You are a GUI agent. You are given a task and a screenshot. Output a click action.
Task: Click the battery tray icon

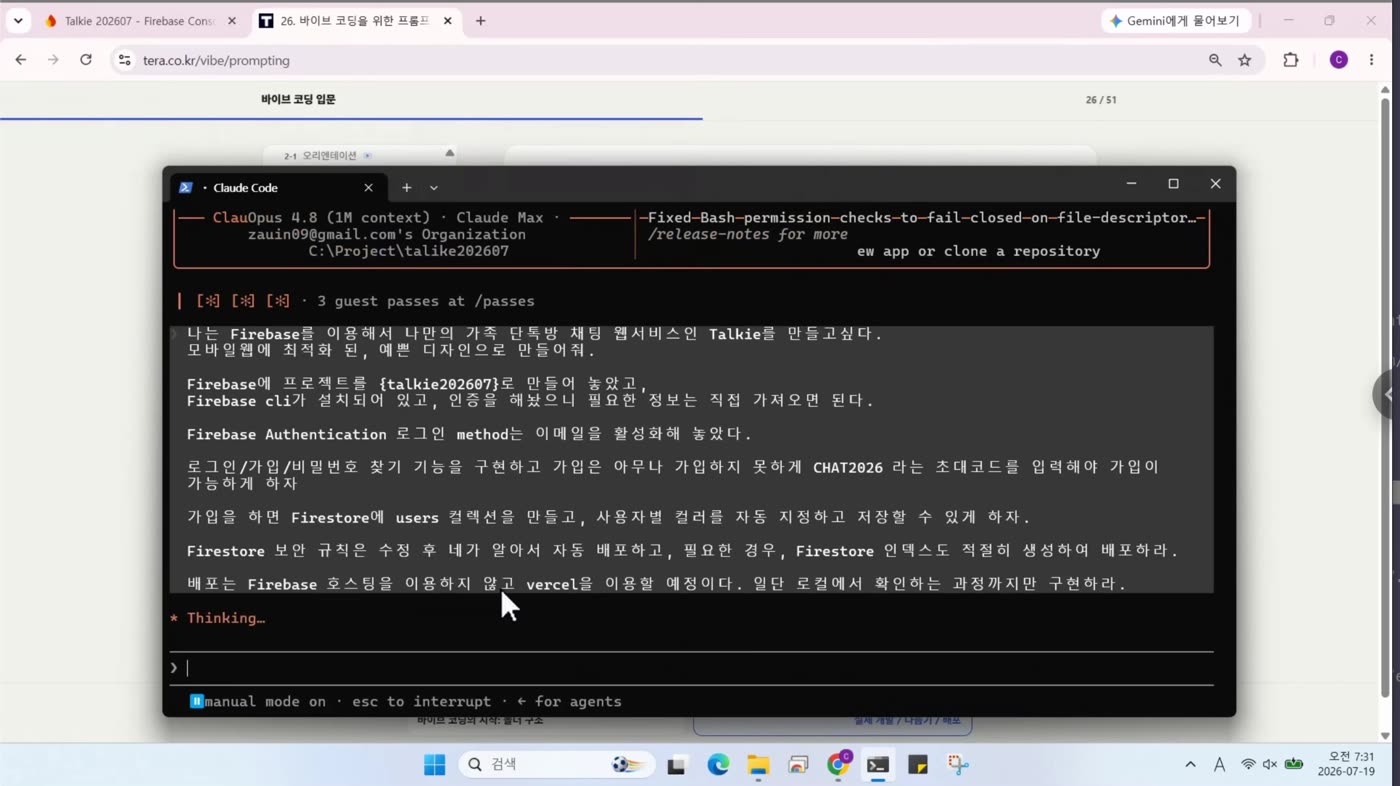tap(1294, 765)
